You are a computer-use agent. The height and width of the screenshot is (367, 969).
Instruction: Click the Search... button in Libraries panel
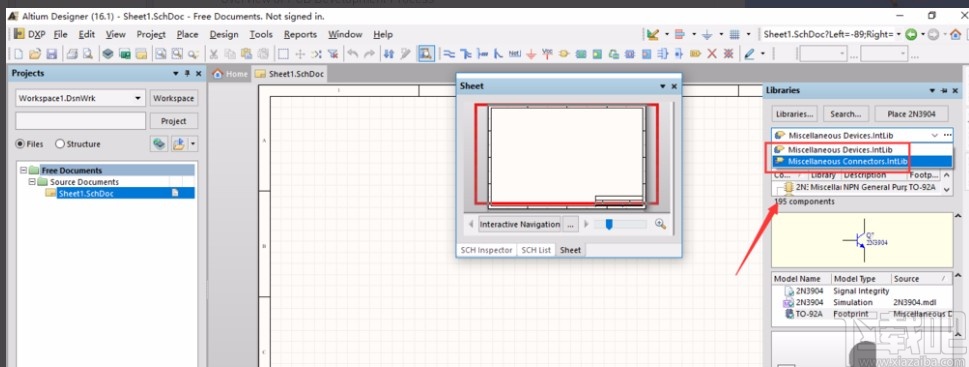click(x=846, y=114)
